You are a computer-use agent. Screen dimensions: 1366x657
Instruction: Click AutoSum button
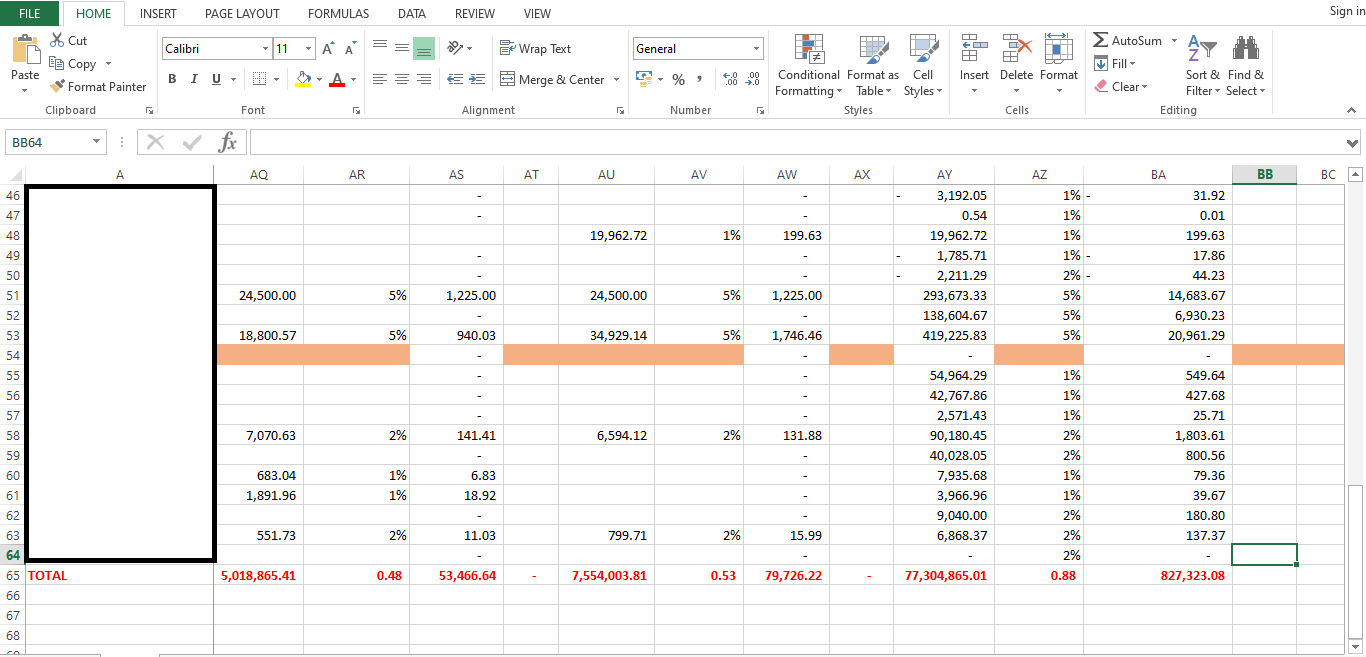tap(1127, 41)
